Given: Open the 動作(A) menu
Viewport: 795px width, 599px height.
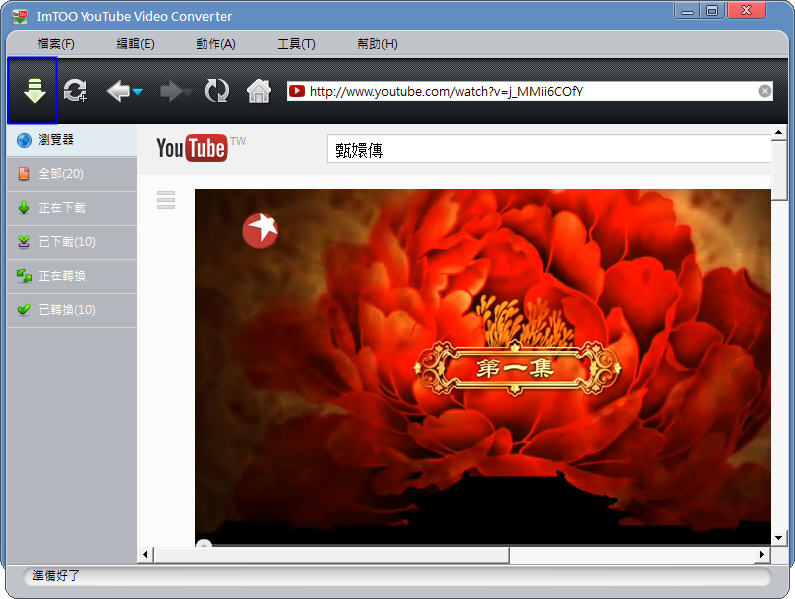Looking at the screenshot, I should coord(216,44).
